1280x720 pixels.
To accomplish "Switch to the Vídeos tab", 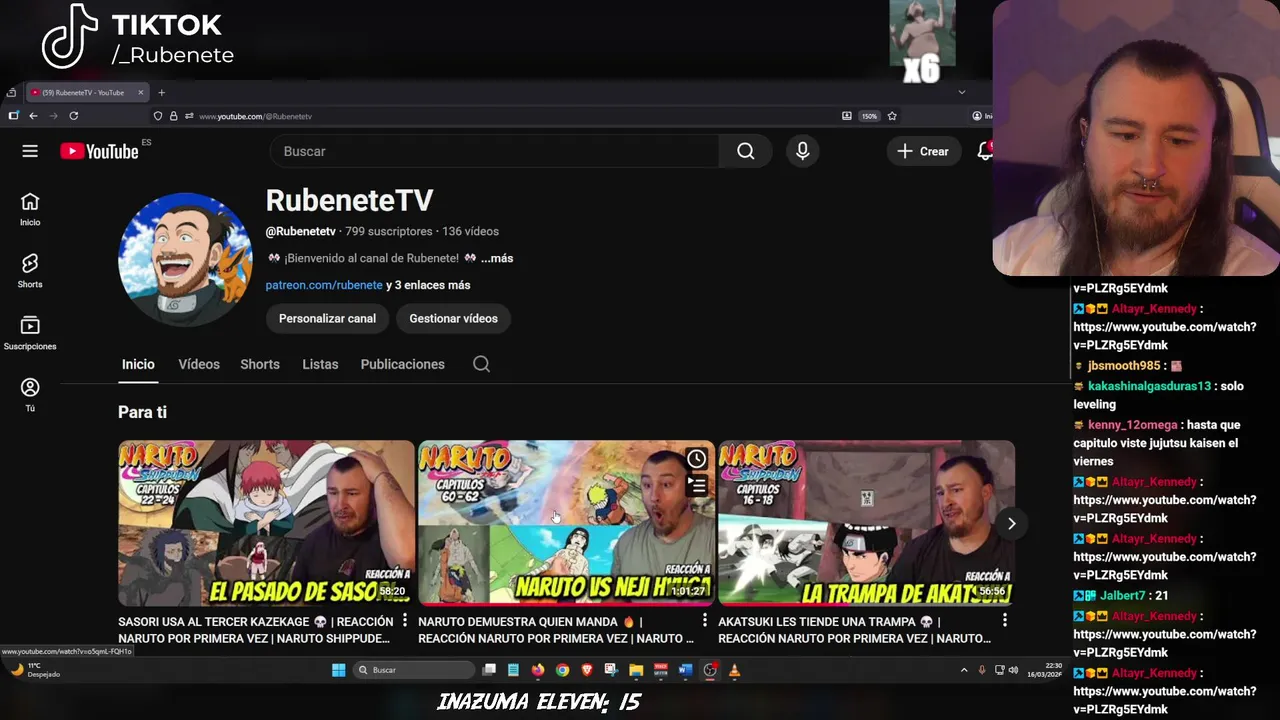I will pos(199,364).
